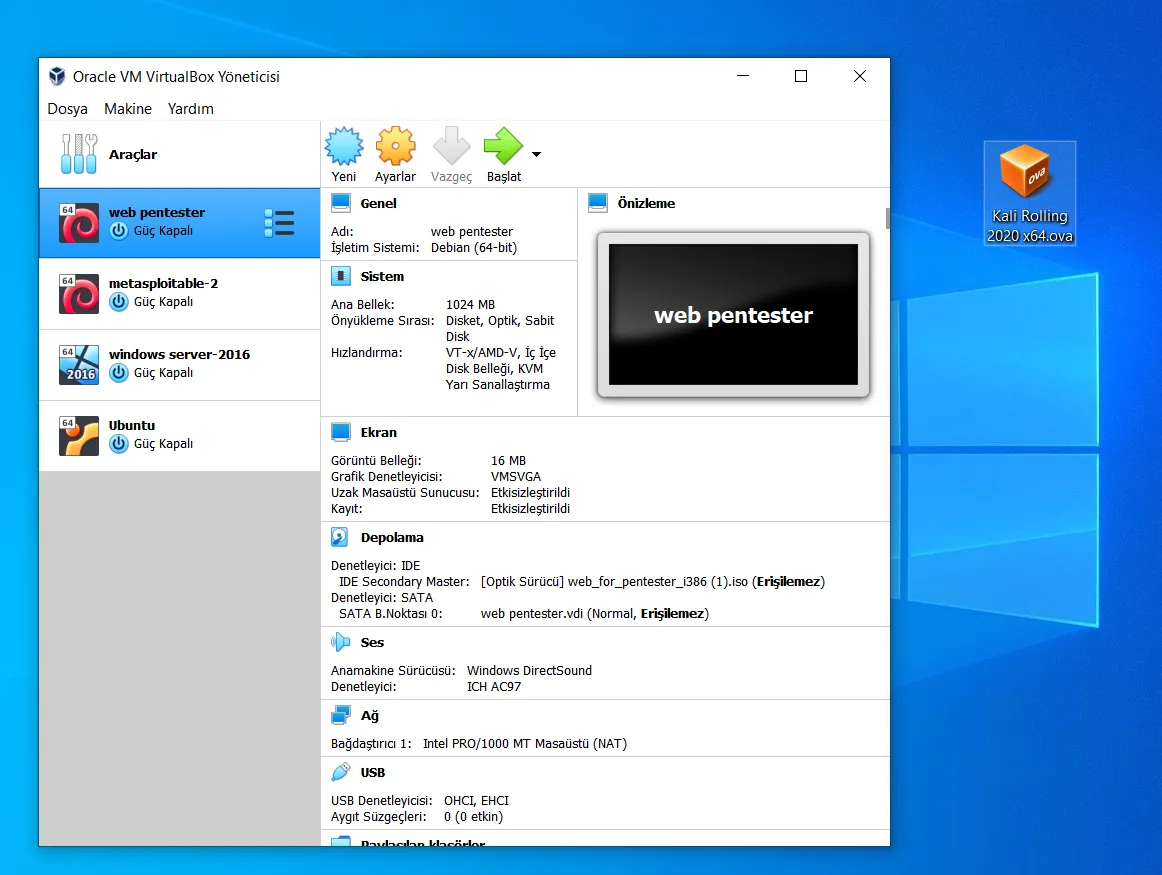Open the Ekran section heading link

coord(378,433)
